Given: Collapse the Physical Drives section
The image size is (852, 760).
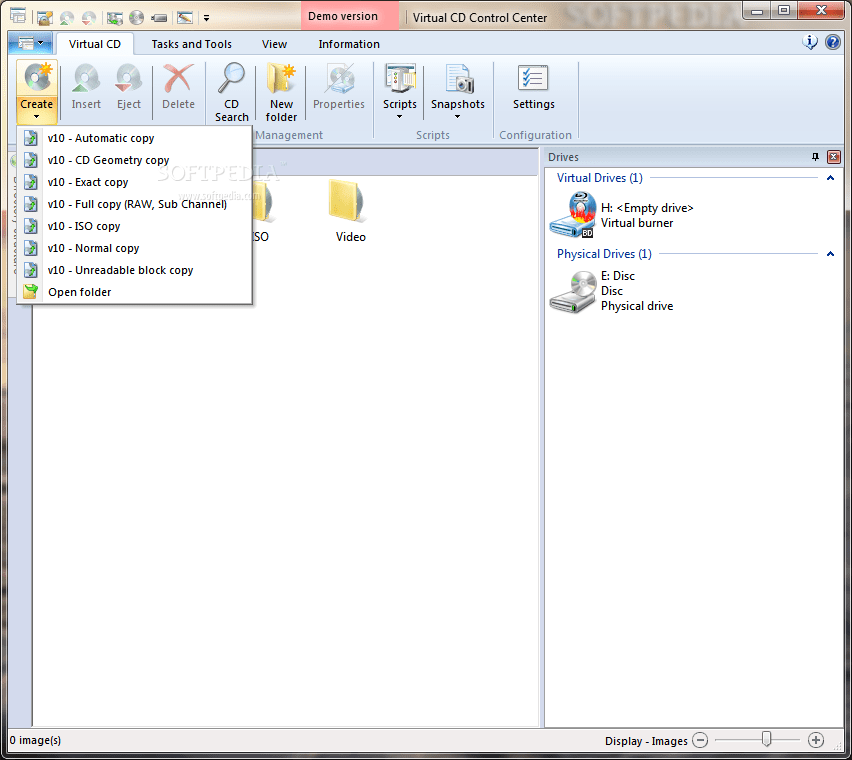Looking at the screenshot, I should point(831,254).
